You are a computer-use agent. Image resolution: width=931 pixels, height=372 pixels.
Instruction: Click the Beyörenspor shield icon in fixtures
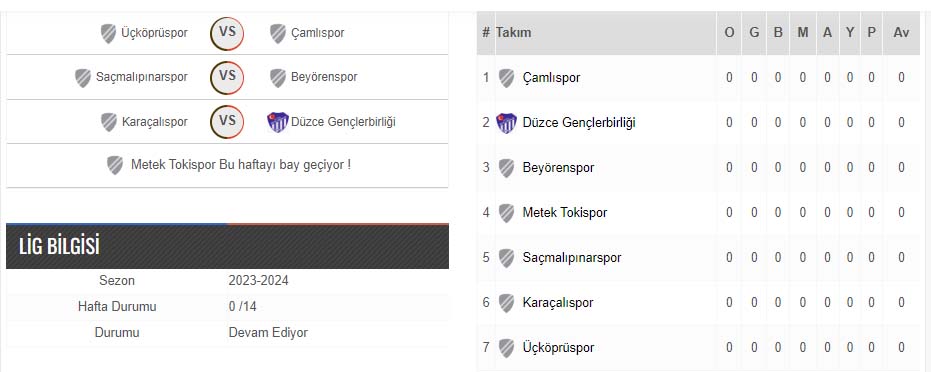click(x=278, y=78)
